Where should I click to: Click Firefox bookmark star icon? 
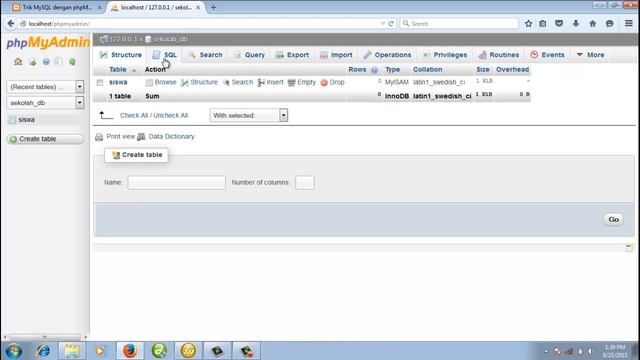coord(528,24)
